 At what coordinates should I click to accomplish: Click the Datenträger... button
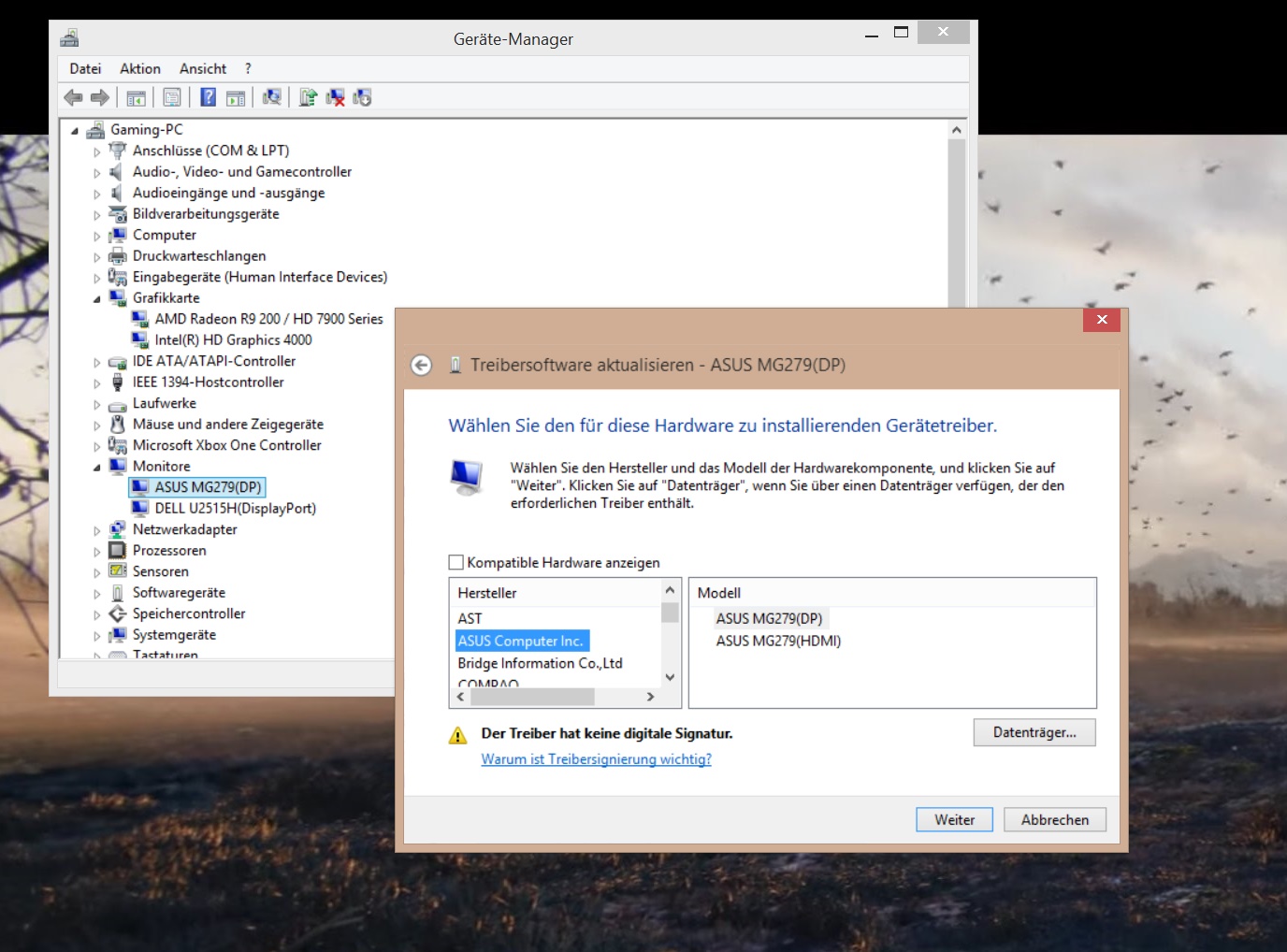(1034, 732)
